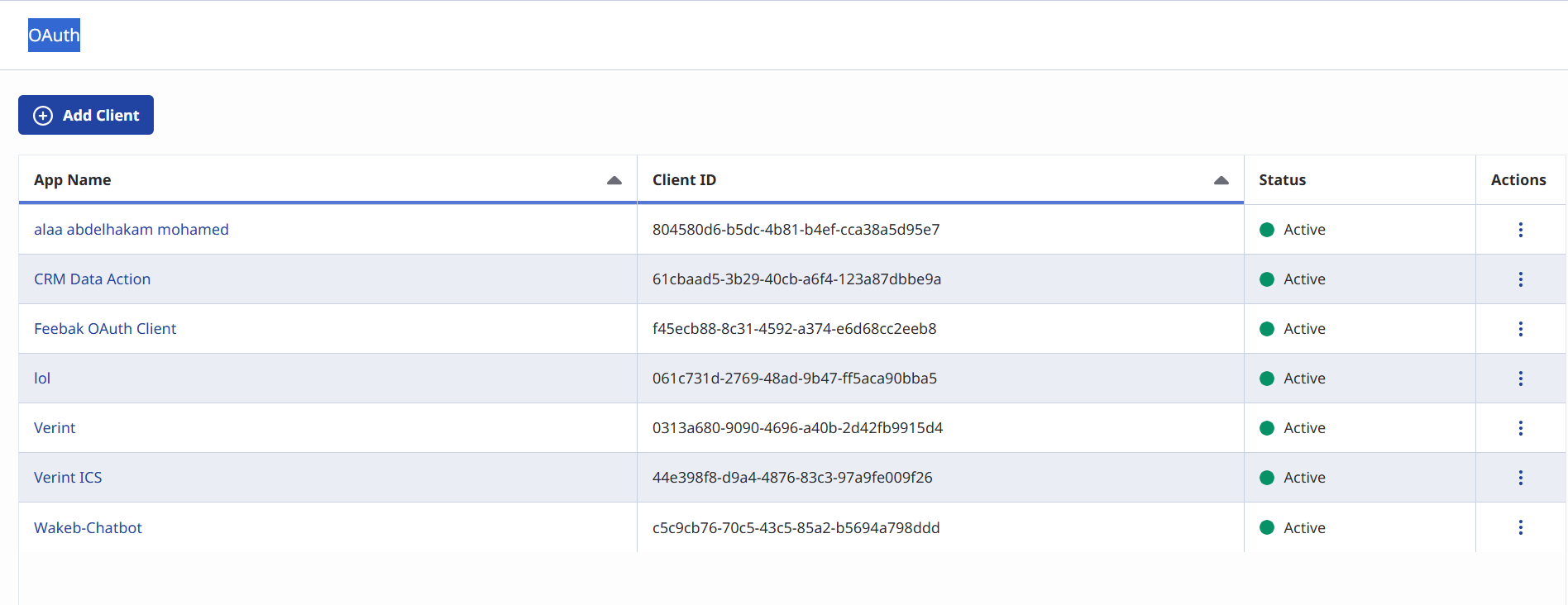This screenshot has width=1568, height=605.
Task: Open actions menu for alaa abdelhakam mohamed
Action: coord(1520,230)
